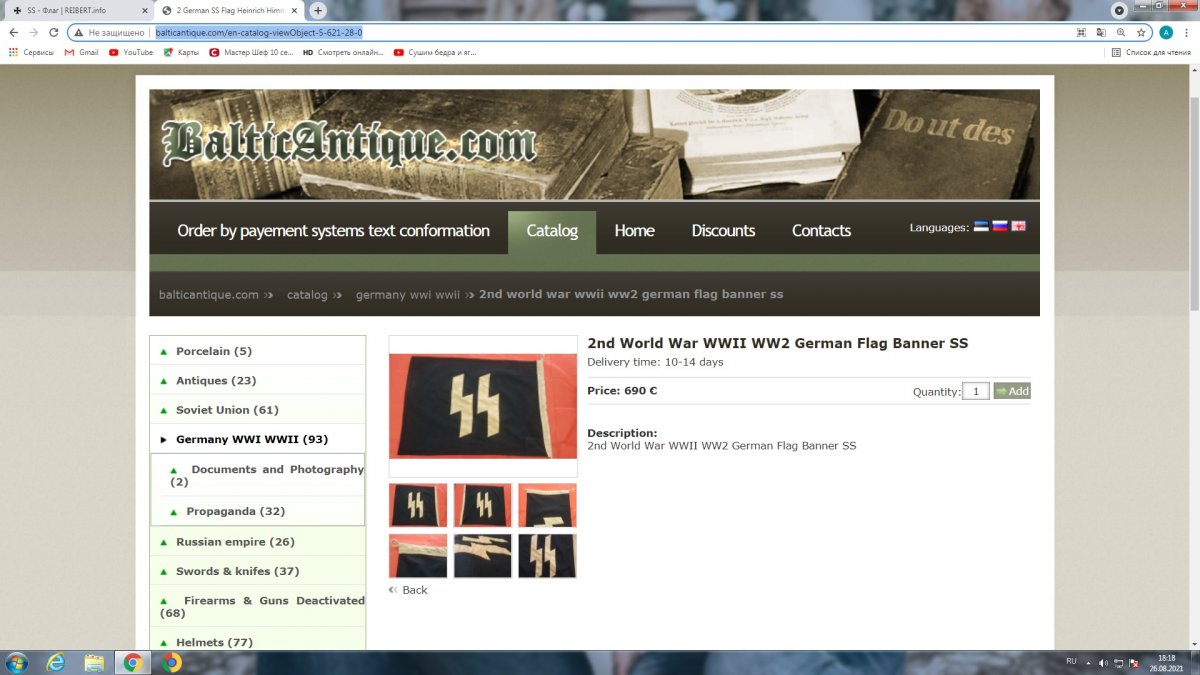Screen dimensions: 1200x675
Task: Switch language with the Estonian flag
Action: tap(981, 226)
